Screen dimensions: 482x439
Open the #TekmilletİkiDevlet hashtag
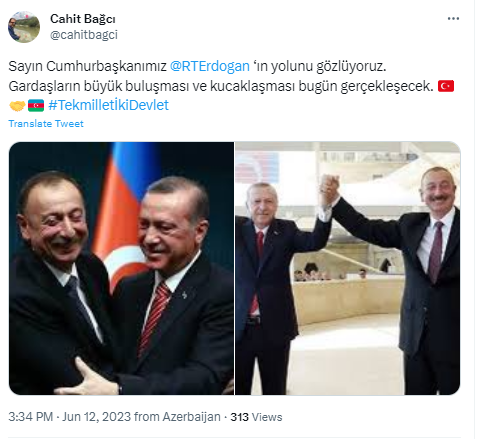point(109,105)
